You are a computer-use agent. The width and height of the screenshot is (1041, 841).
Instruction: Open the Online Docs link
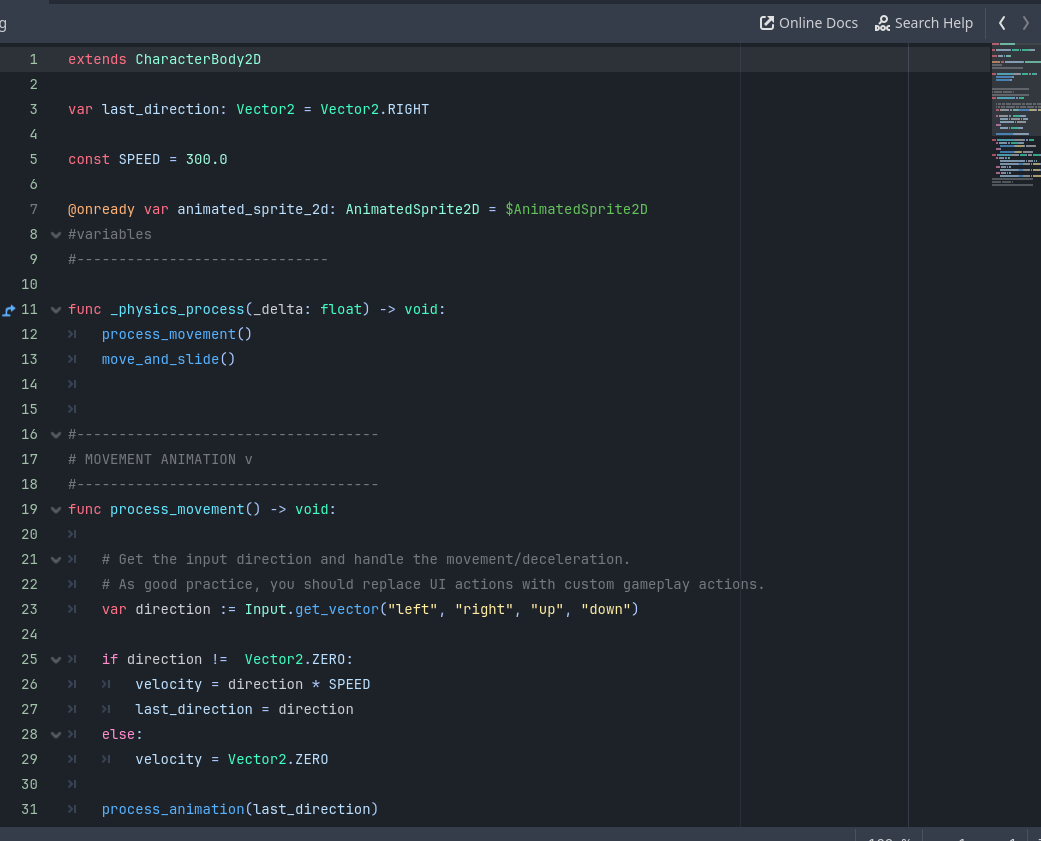[x=809, y=23]
